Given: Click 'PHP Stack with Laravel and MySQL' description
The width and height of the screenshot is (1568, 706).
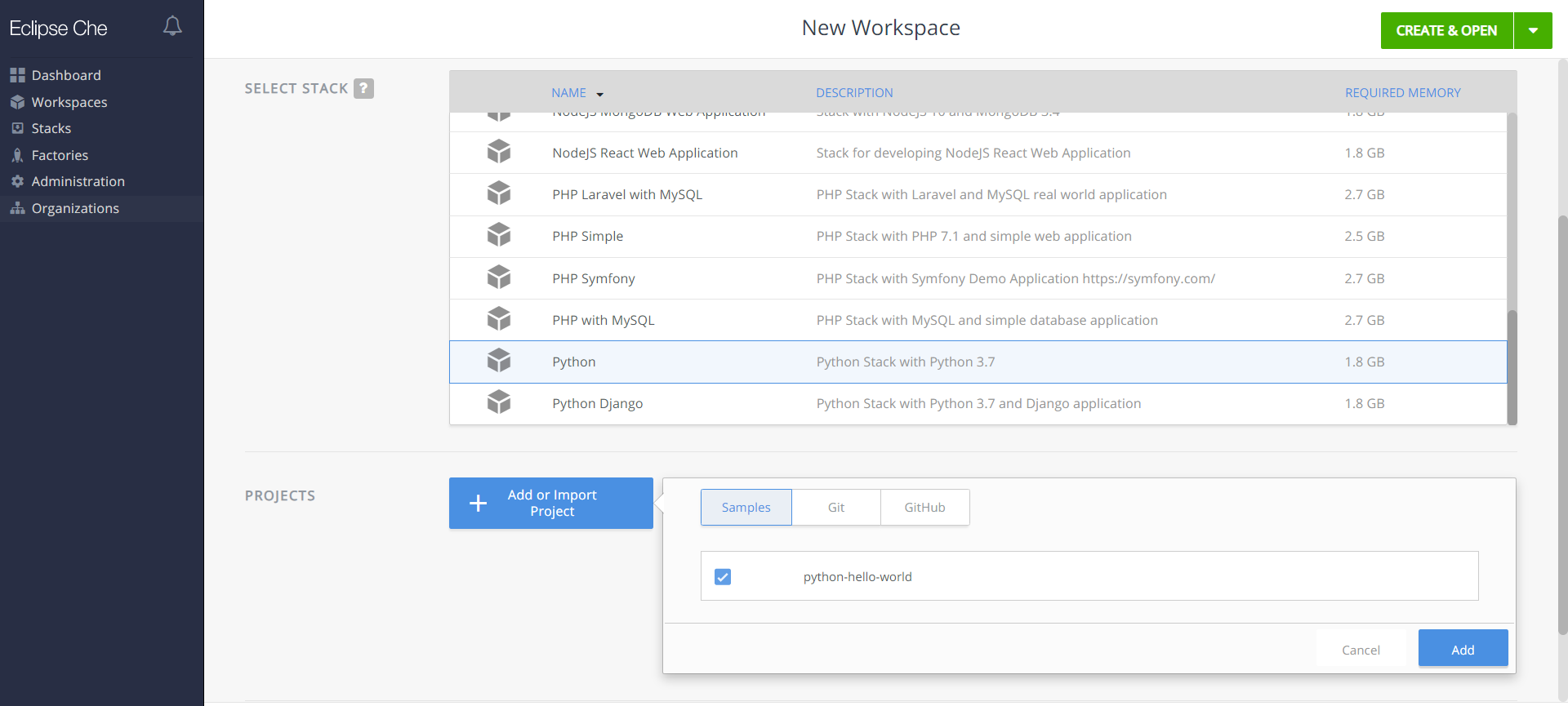Looking at the screenshot, I should [991, 194].
